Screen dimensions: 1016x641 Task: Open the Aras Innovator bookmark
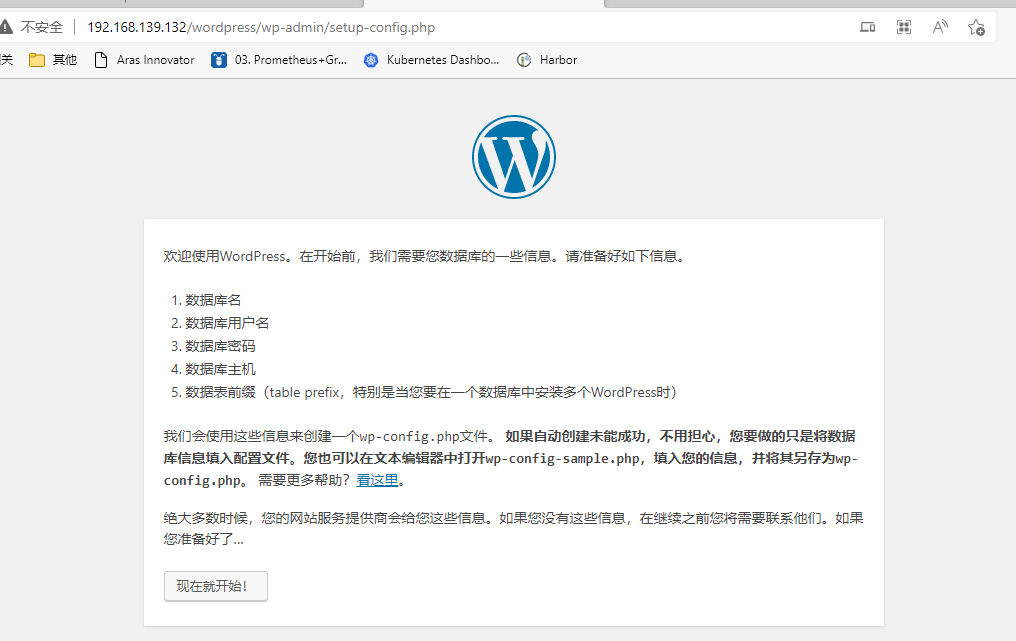(x=144, y=60)
